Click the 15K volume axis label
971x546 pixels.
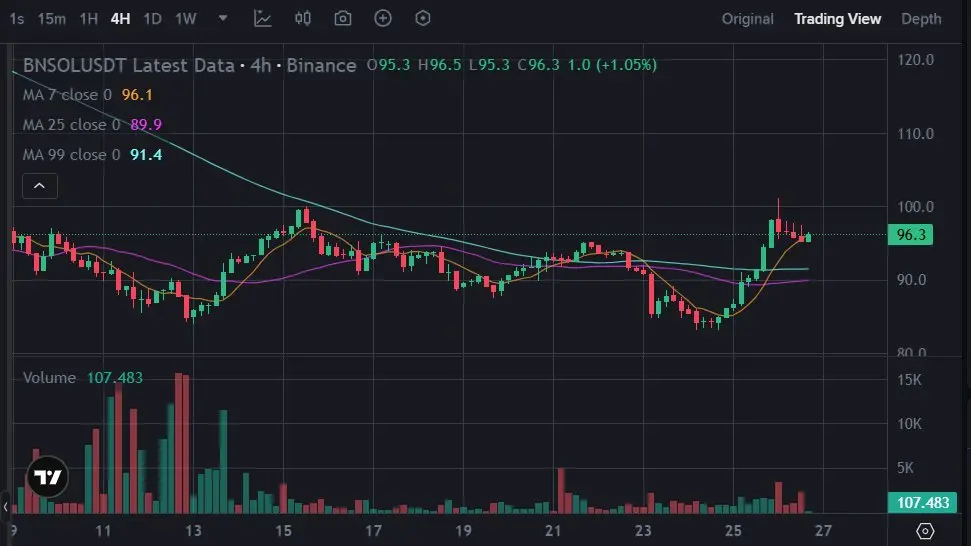pyautogui.click(x=909, y=379)
